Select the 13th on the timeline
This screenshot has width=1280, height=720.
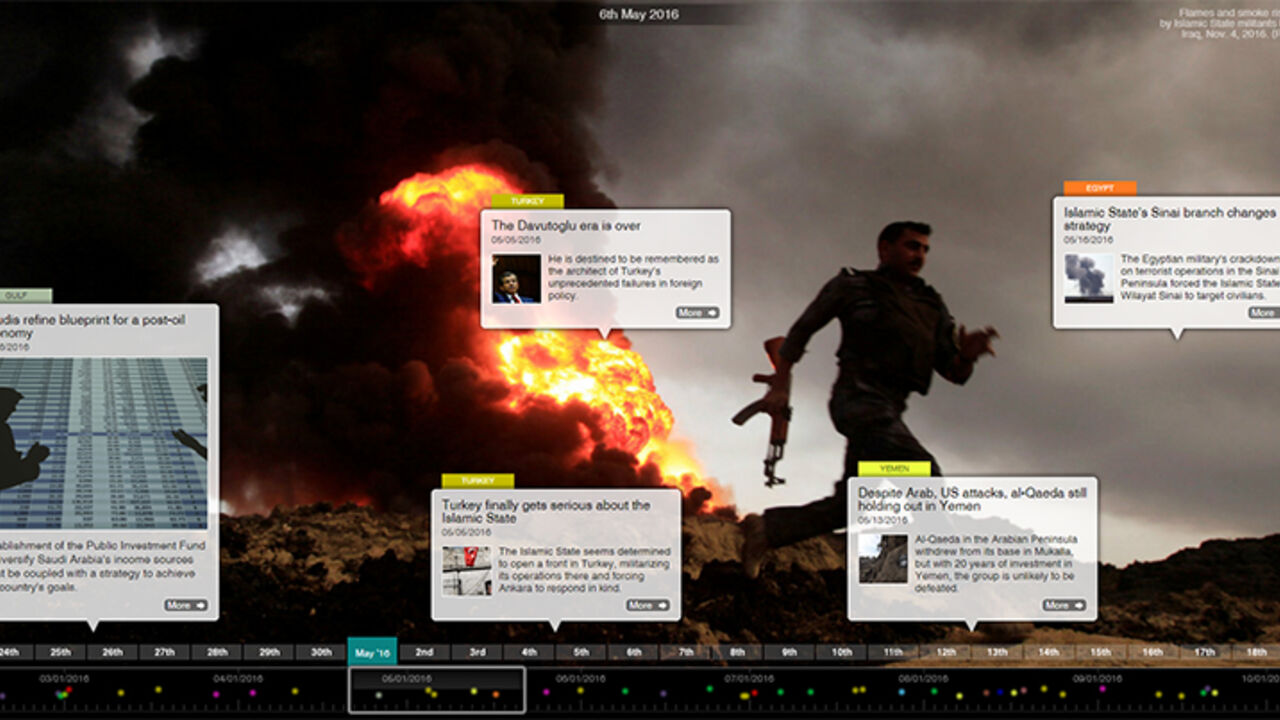click(997, 652)
